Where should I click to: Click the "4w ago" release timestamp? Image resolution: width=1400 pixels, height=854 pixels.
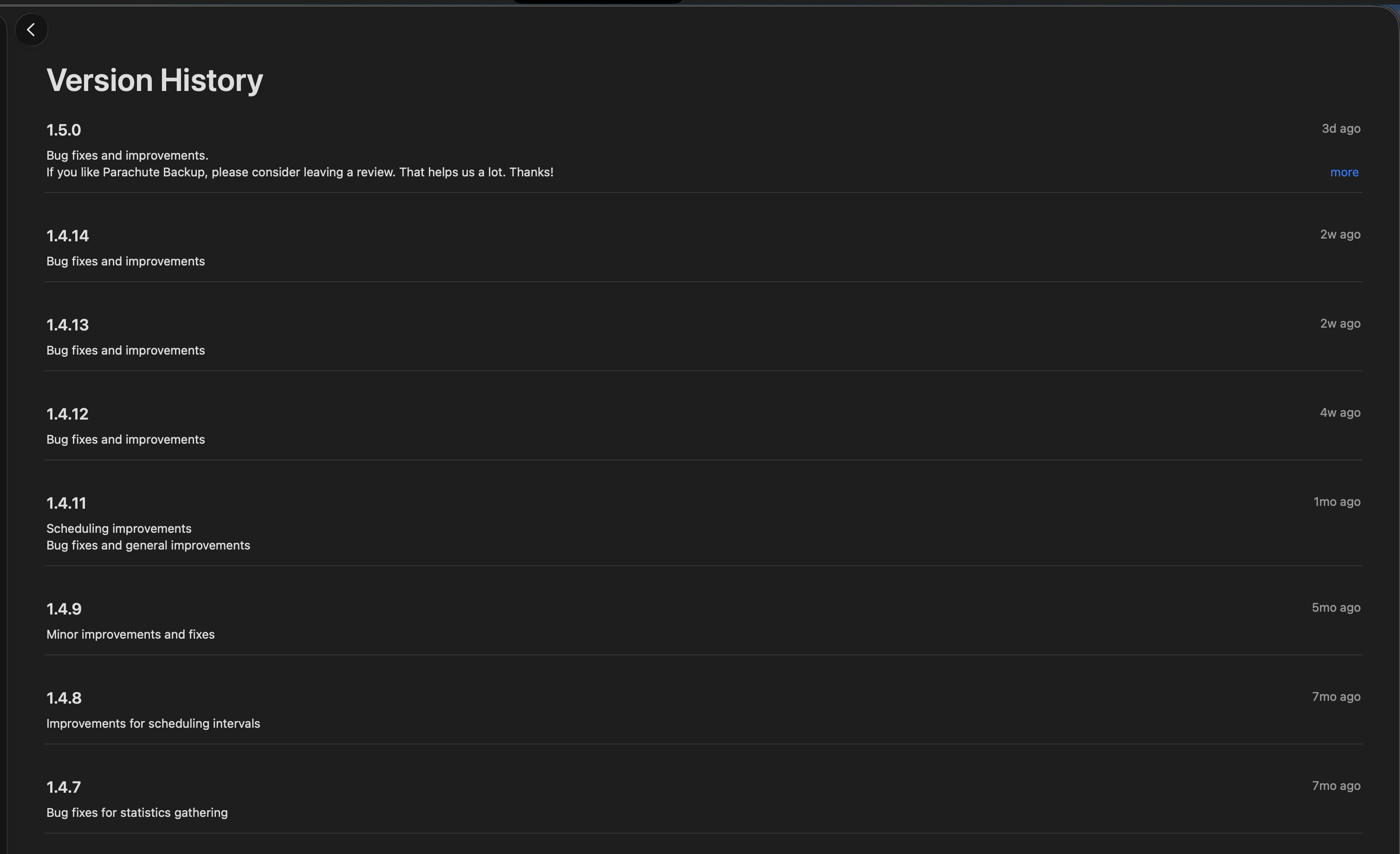1339,413
